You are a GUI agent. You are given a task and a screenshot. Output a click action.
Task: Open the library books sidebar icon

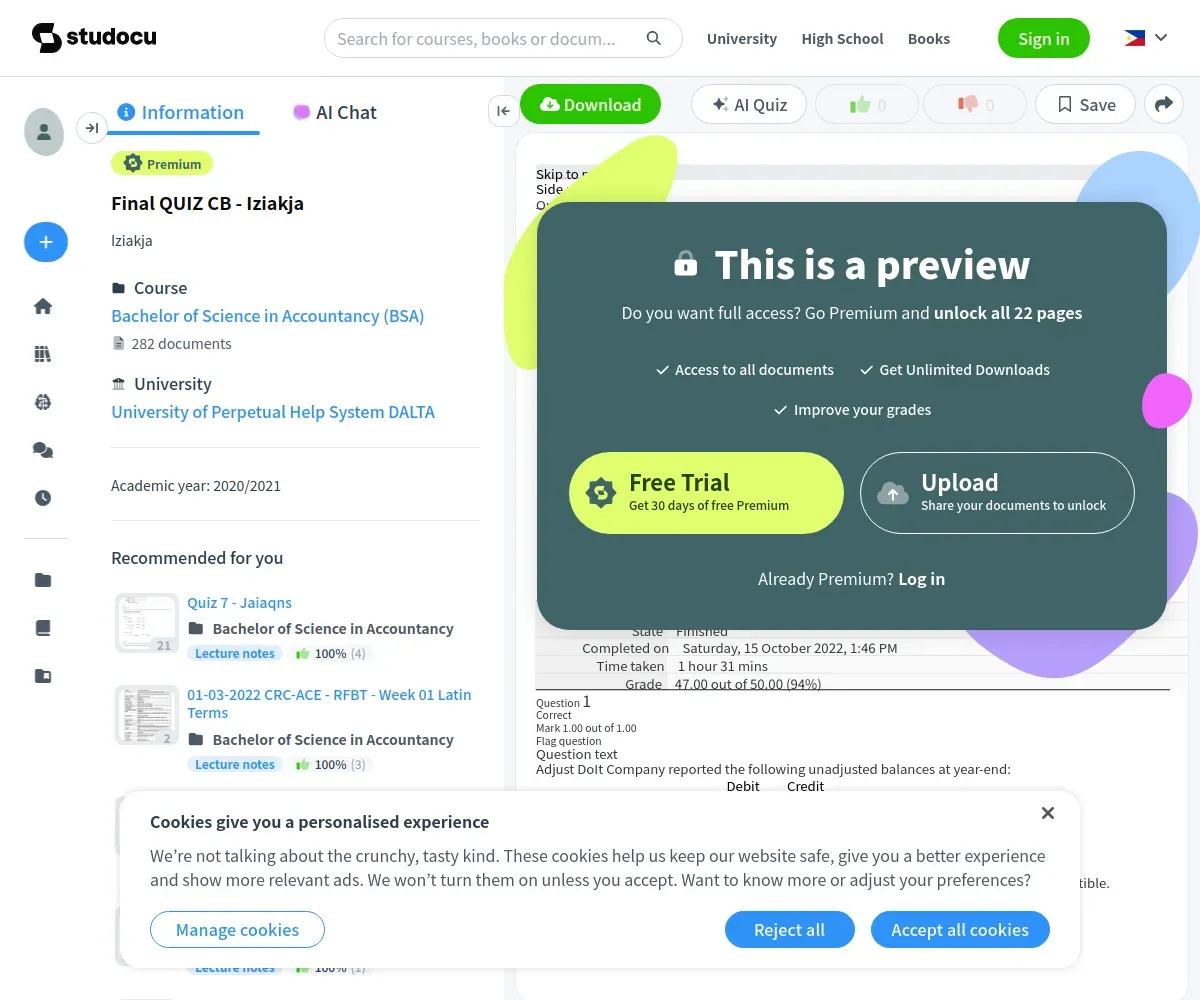click(x=43, y=354)
